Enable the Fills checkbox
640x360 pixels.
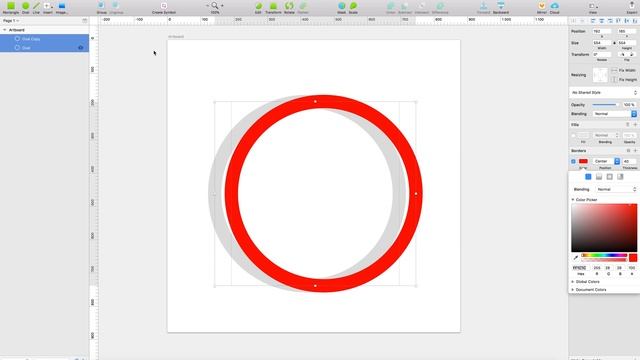click(x=573, y=136)
